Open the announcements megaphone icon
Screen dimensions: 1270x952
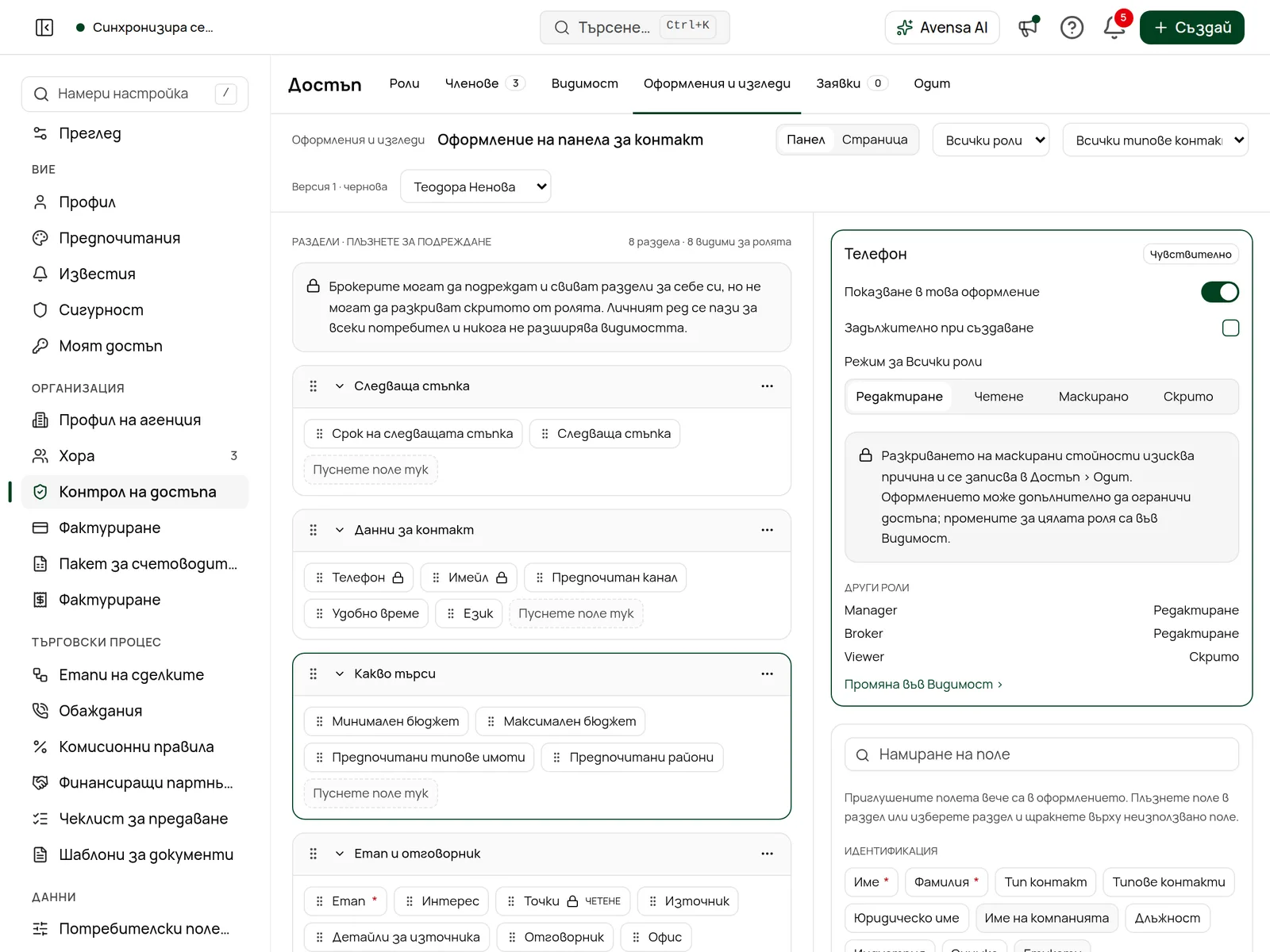tap(1029, 28)
